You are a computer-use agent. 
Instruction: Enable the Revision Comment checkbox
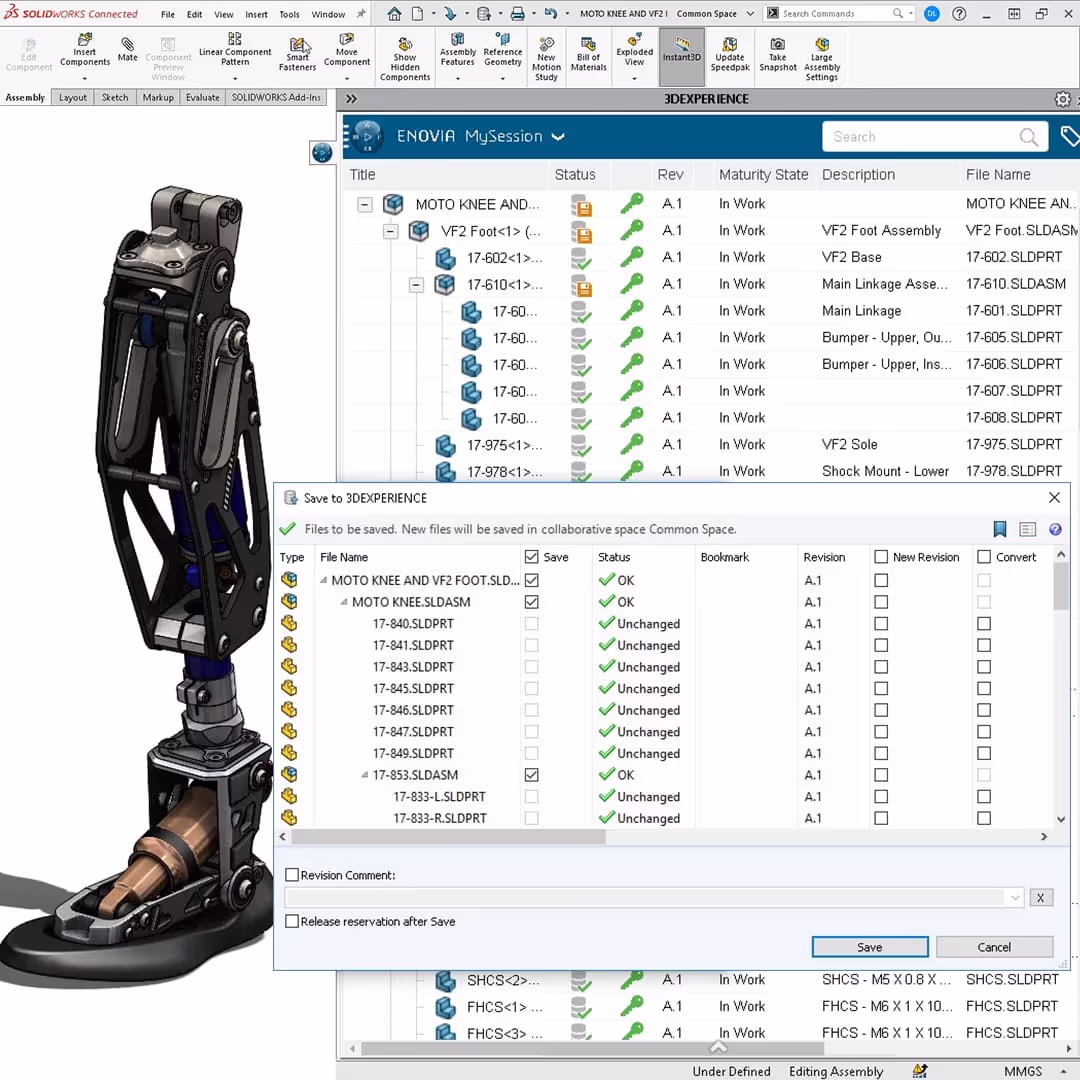292,875
